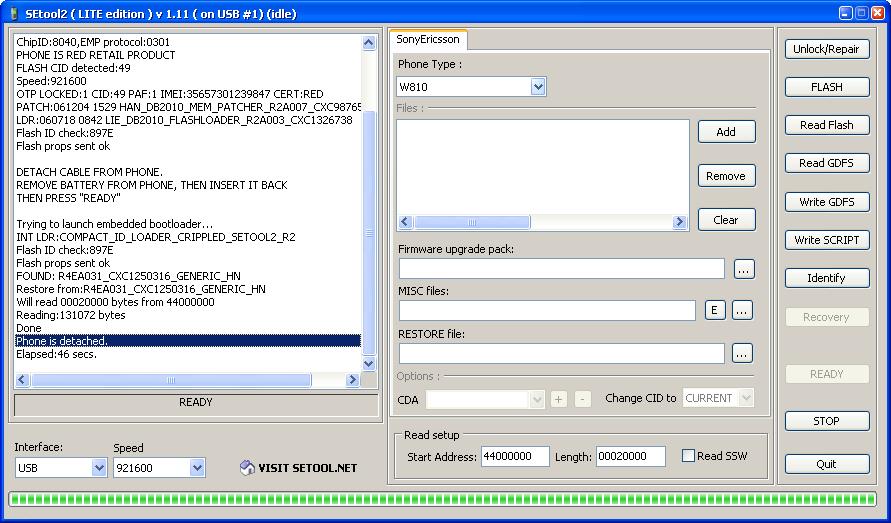Browse for RESTORE file
891x523 pixels.
(x=742, y=354)
